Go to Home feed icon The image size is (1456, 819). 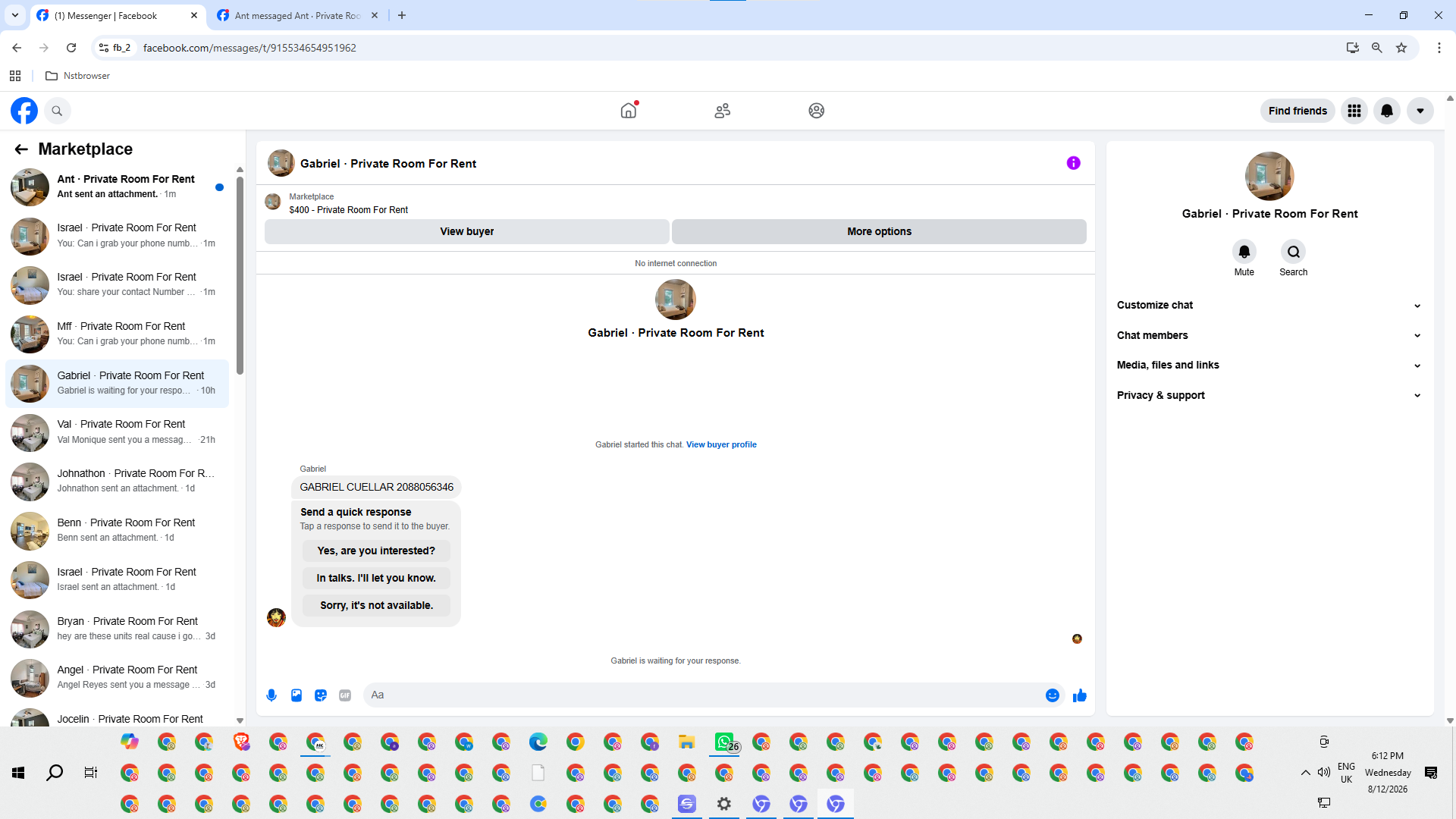pyautogui.click(x=629, y=111)
